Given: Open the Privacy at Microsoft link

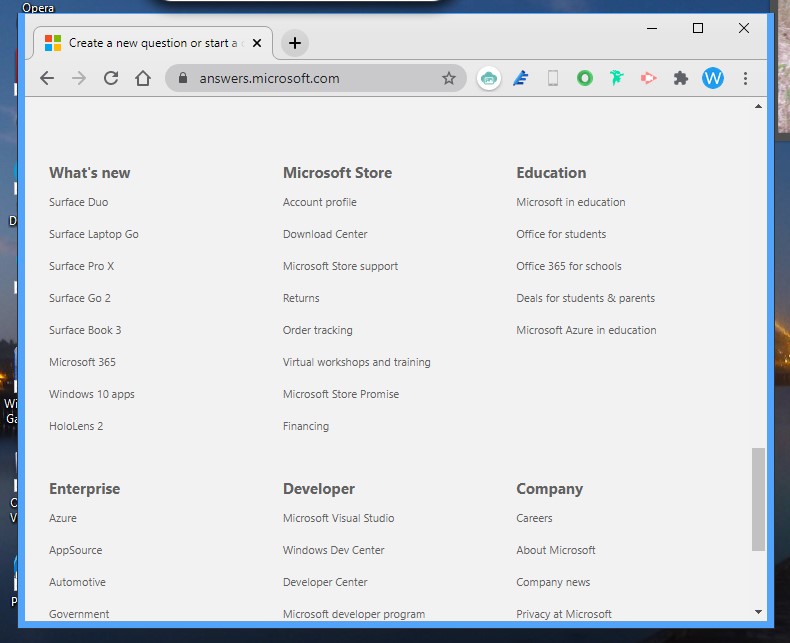Looking at the screenshot, I should click(564, 614).
